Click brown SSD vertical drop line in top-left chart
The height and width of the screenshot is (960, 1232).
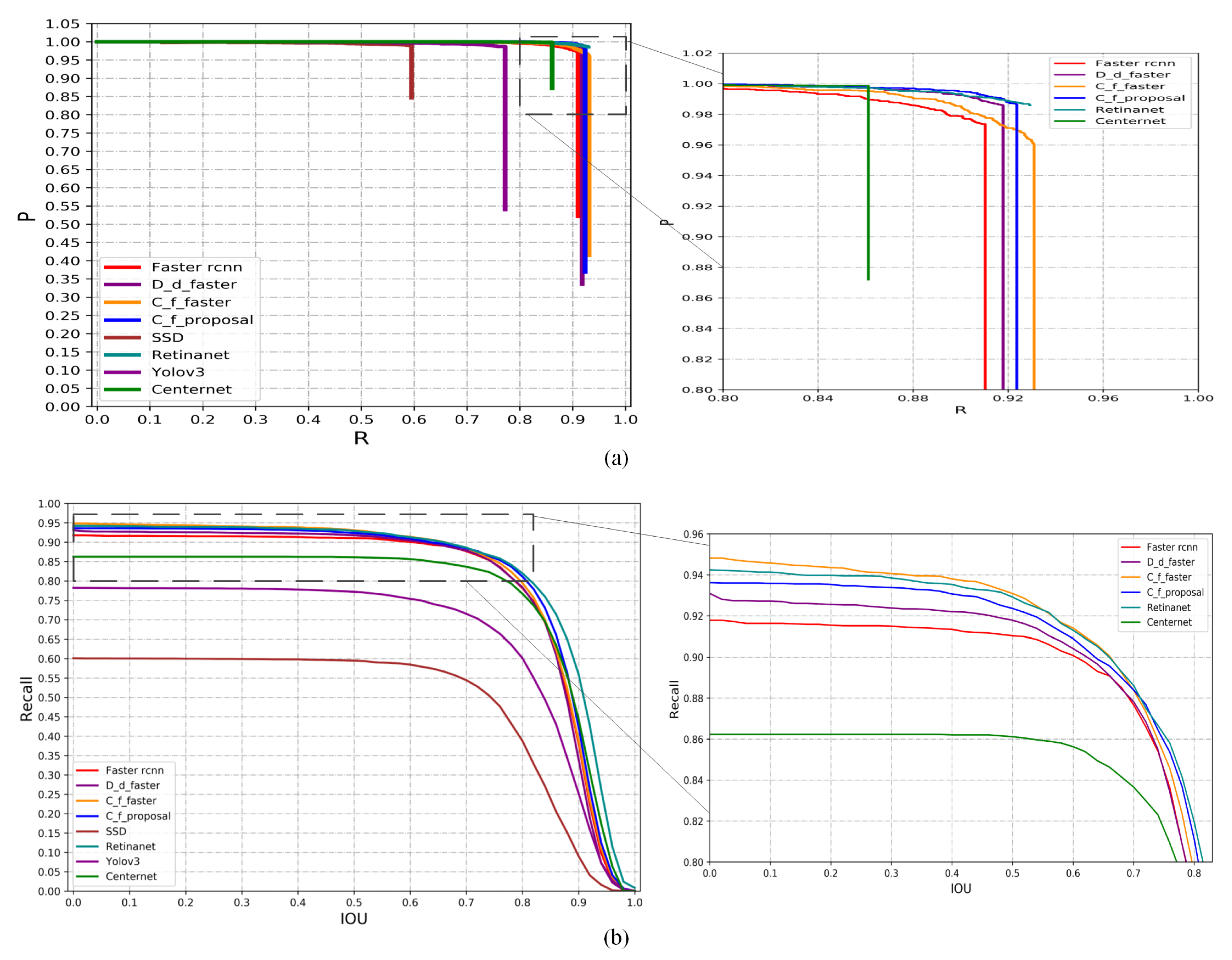tap(411, 73)
